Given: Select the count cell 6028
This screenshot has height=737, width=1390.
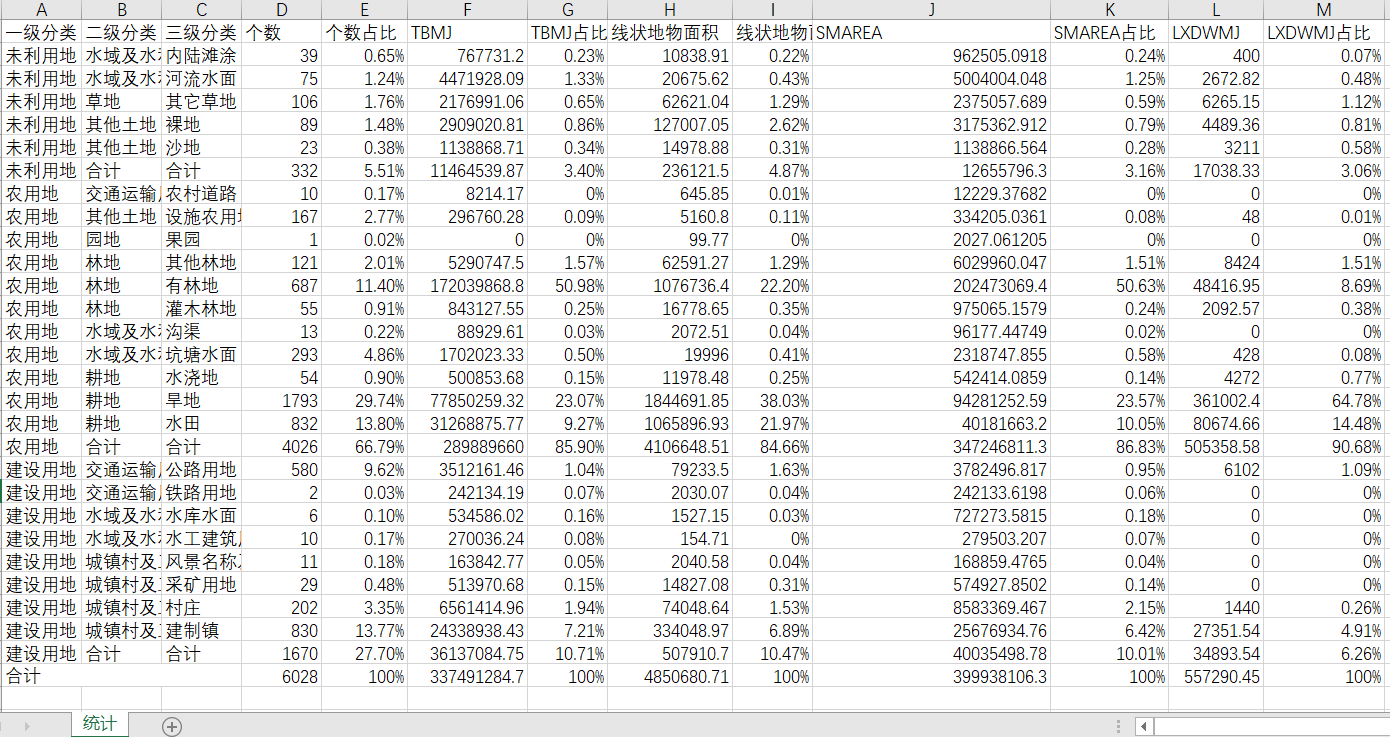Looking at the screenshot, I should [x=281, y=677].
